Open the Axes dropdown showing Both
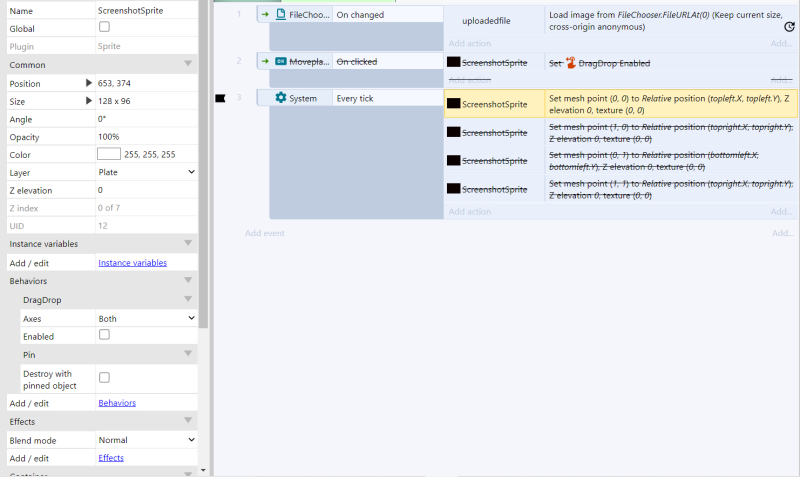The image size is (800, 477). point(146,318)
